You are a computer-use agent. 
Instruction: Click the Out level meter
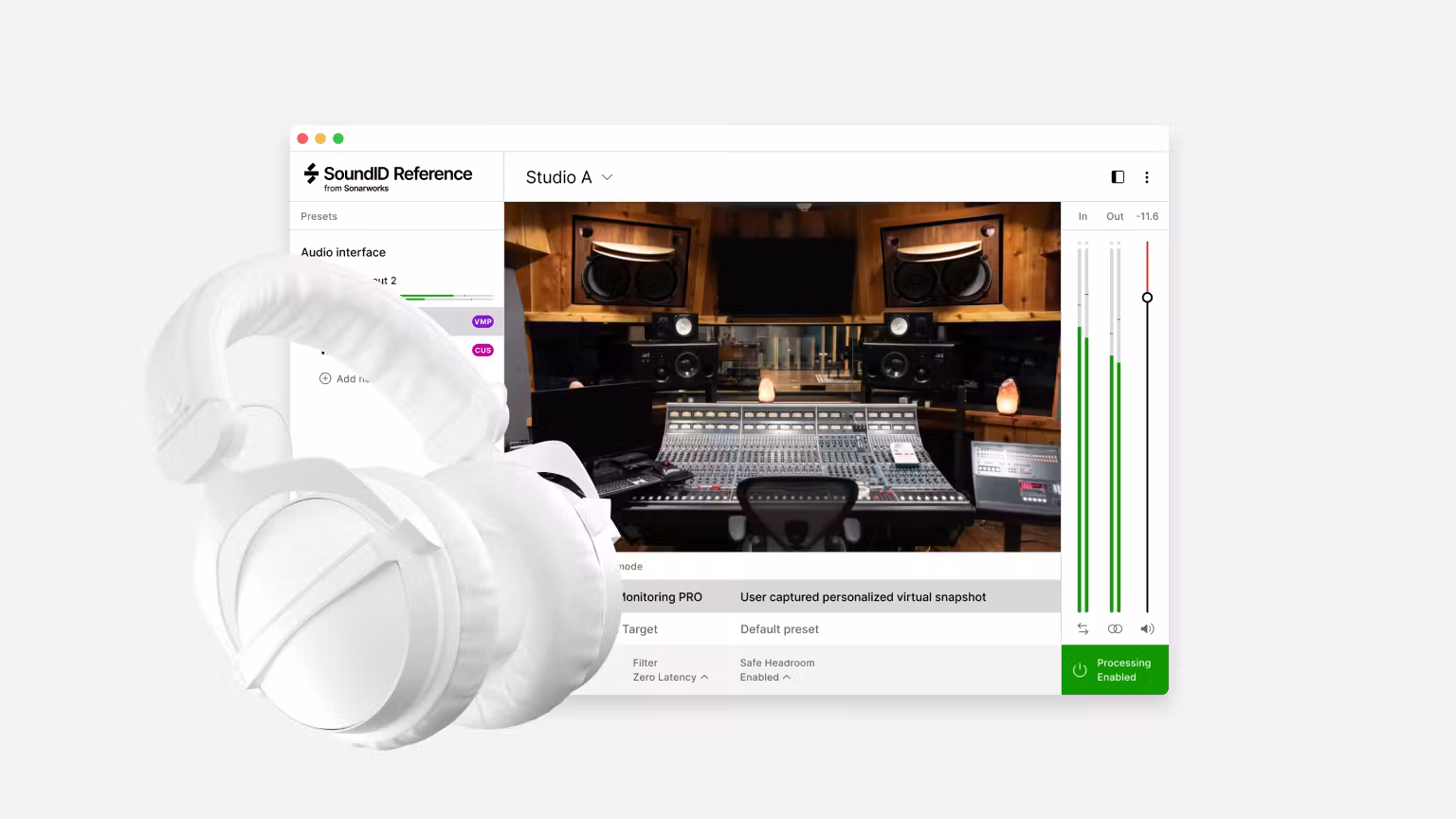(1115, 427)
